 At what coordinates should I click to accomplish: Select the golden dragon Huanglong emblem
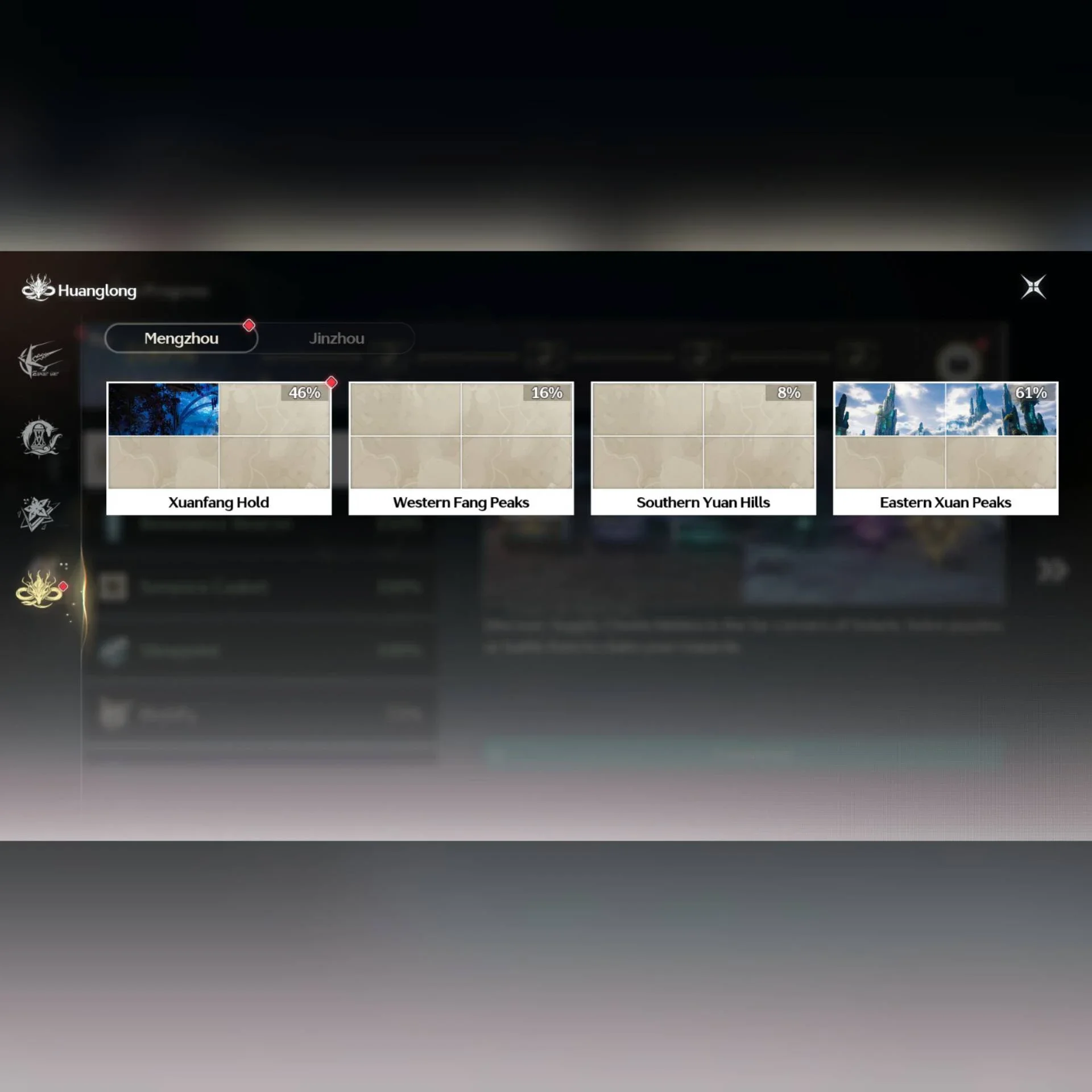(39, 589)
